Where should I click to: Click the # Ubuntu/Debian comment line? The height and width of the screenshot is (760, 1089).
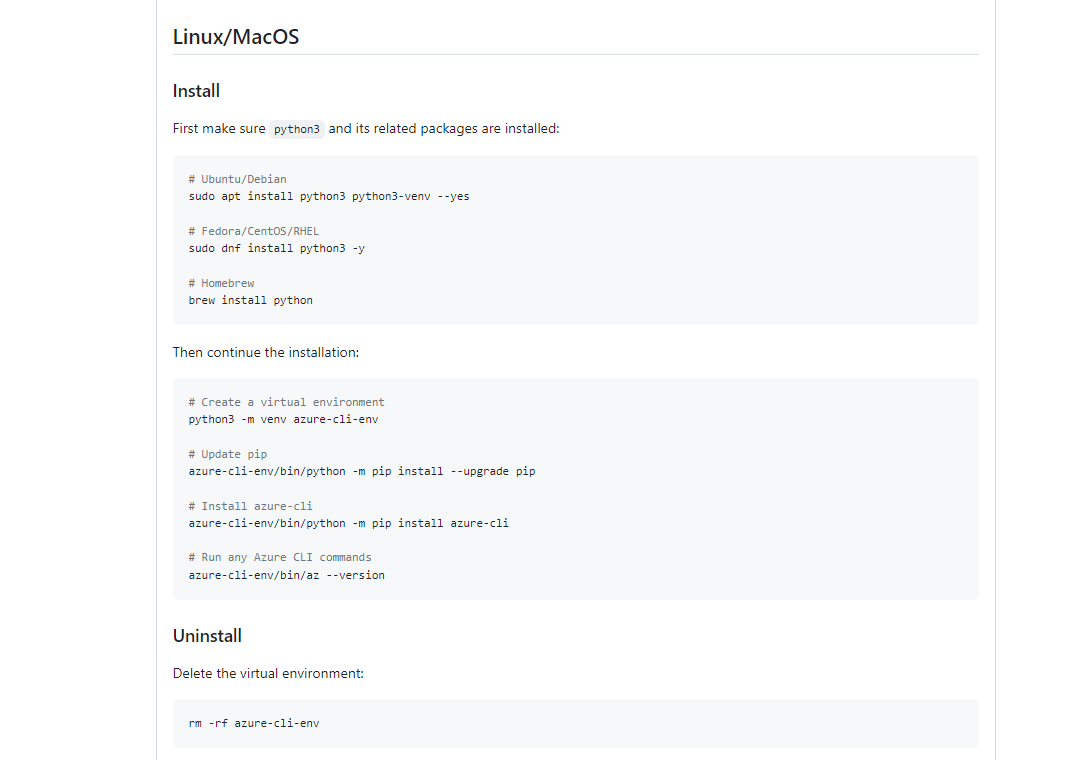(x=237, y=178)
